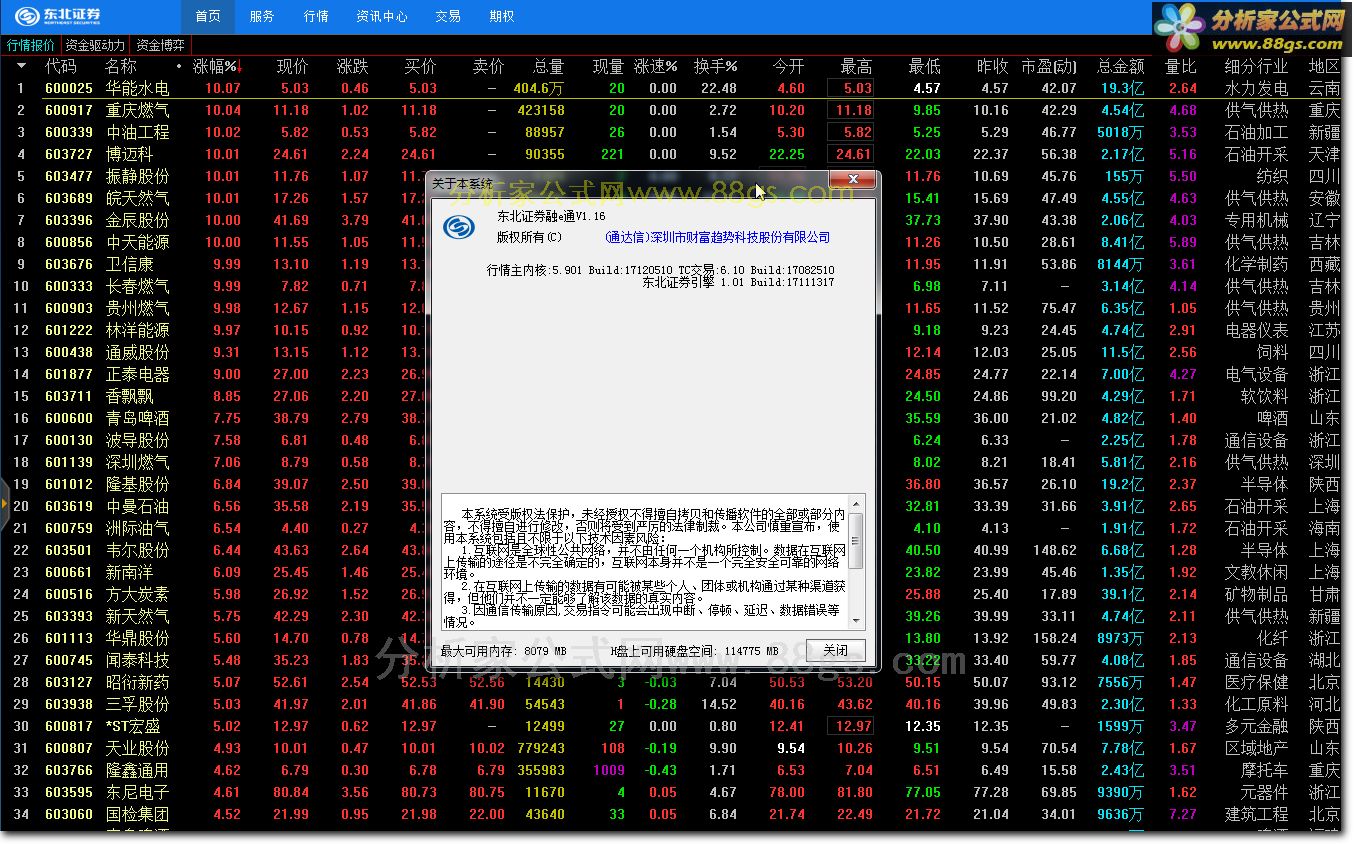Click the logo icon in the about dialog
This screenshot has height=844, width=1354.
pos(459,229)
